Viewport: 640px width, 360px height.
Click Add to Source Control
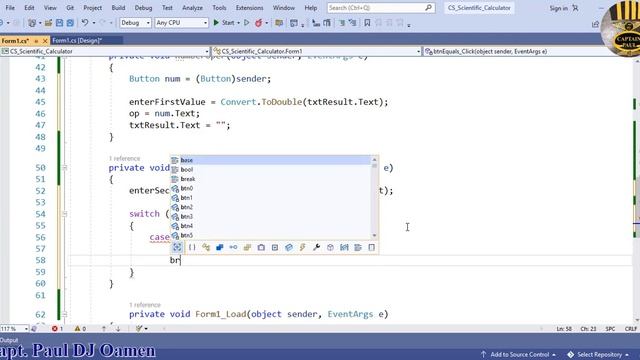[518, 354]
